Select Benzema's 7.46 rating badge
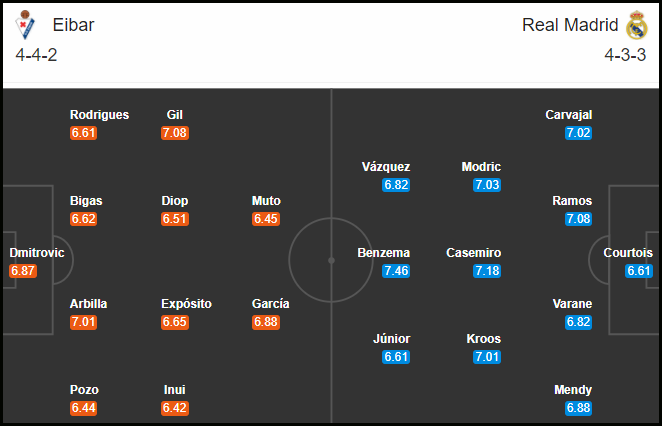 point(396,271)
